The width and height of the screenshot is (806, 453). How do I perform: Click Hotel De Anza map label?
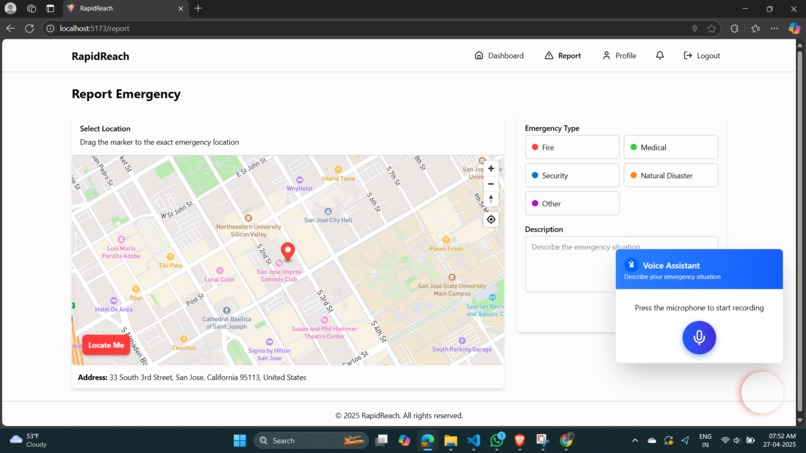(114, 309)
